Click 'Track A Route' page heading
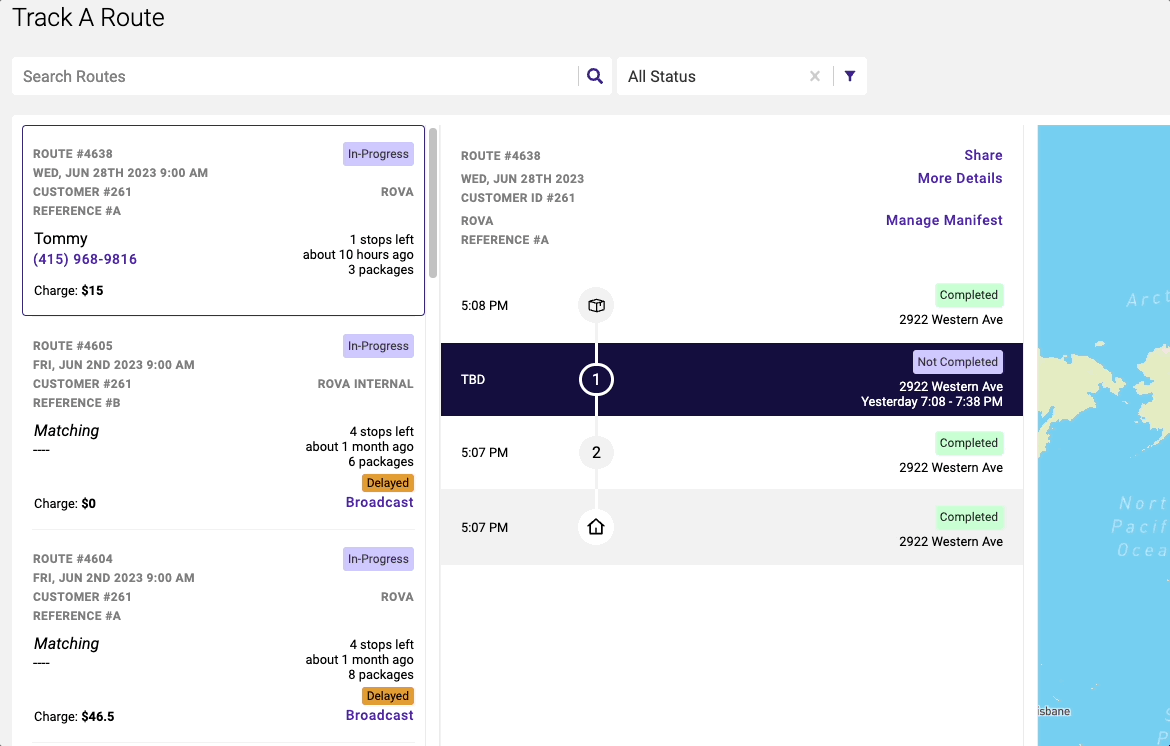This screenshot has height=746, width=1170. pos(88,17)
